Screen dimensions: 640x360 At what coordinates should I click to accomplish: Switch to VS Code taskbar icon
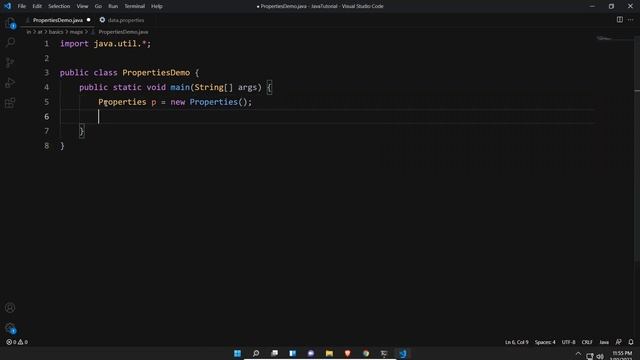point(402,353)
